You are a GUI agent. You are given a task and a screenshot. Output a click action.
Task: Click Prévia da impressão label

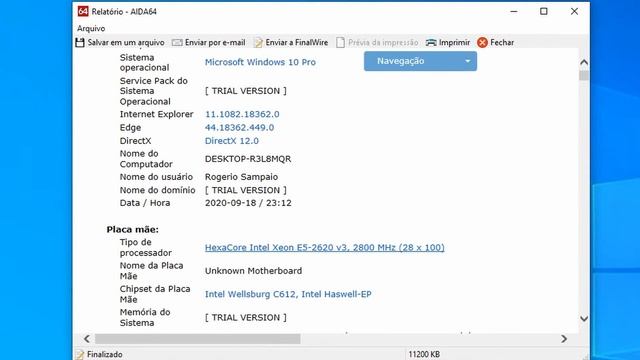point(383,42)
